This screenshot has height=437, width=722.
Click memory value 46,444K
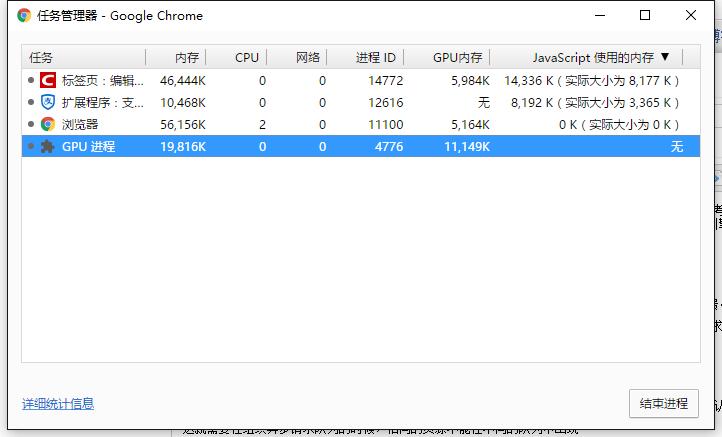click(x=183, y=81)
